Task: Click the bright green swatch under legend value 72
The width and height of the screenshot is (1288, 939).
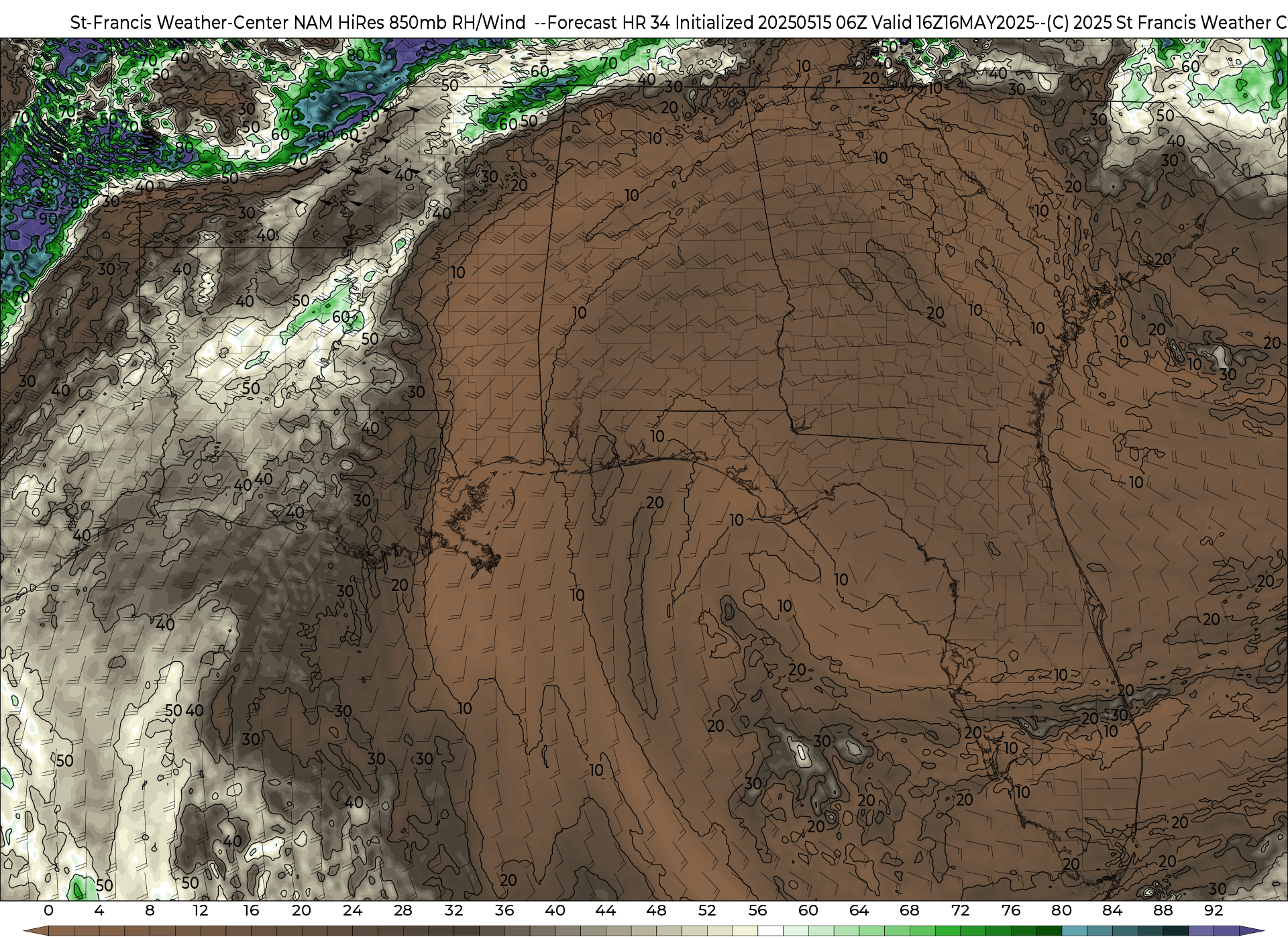Action: [x=973, y=932]
